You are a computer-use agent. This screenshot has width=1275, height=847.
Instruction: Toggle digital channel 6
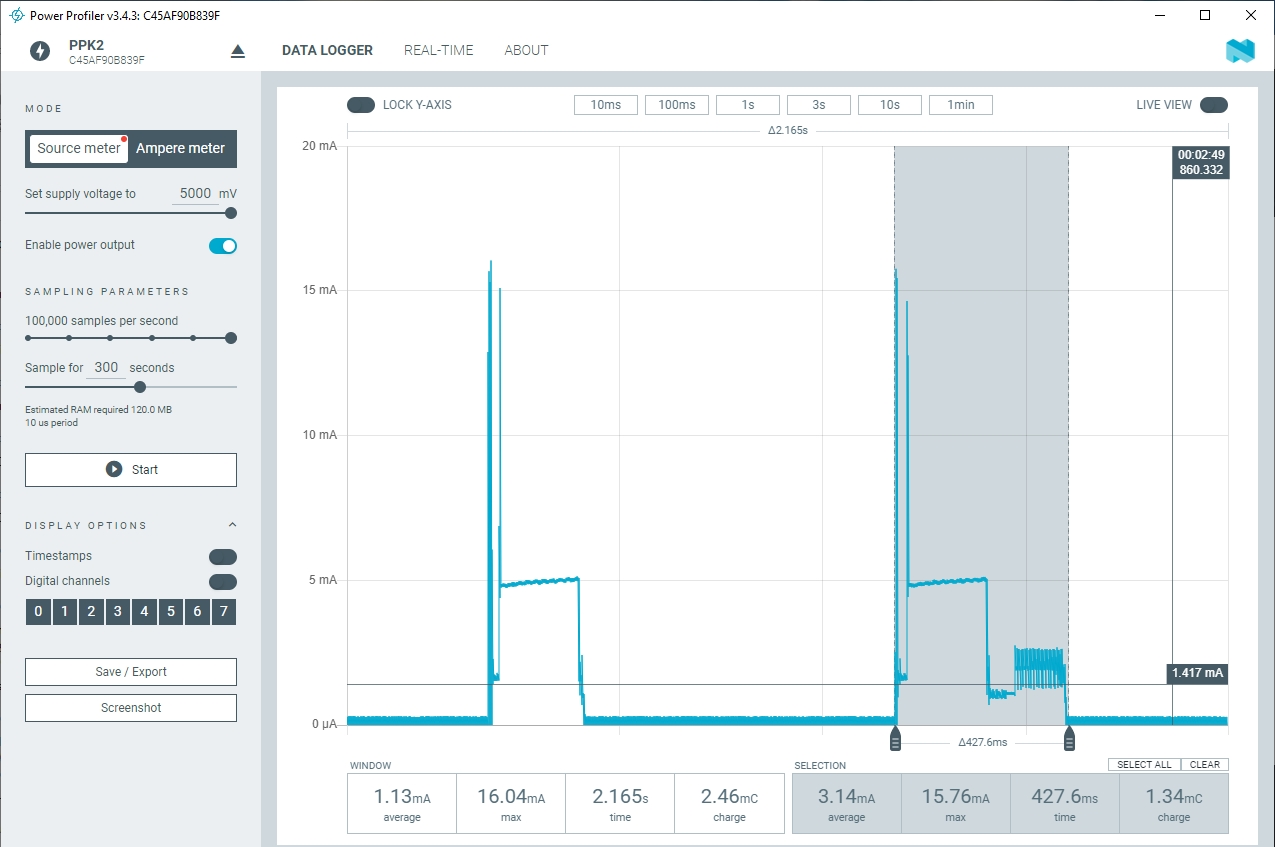pos(197,612)
